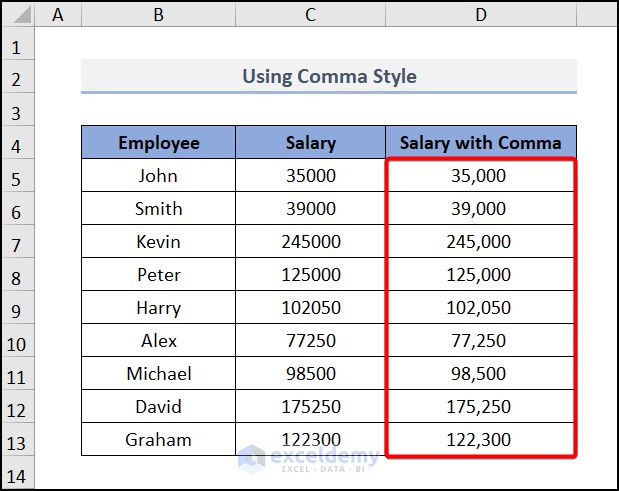Select column C header
The height and width of the screenshot is (491, 619).
point(311,15)
